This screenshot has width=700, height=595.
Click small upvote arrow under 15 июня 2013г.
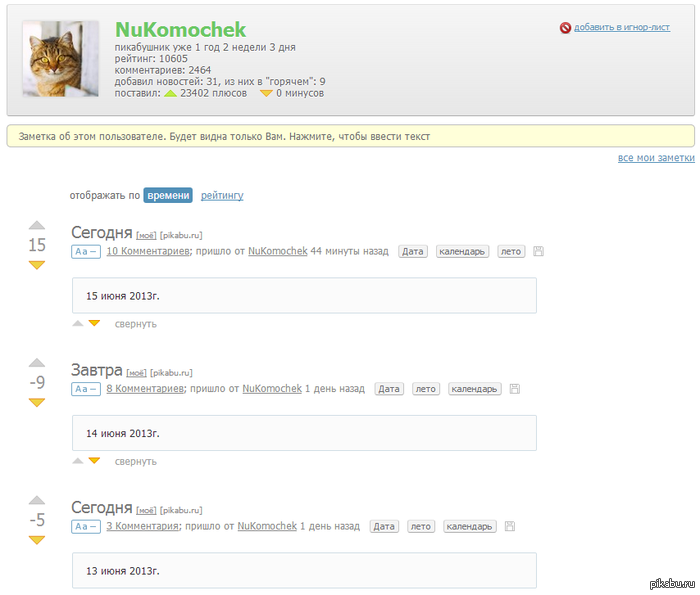pos(78,323)
